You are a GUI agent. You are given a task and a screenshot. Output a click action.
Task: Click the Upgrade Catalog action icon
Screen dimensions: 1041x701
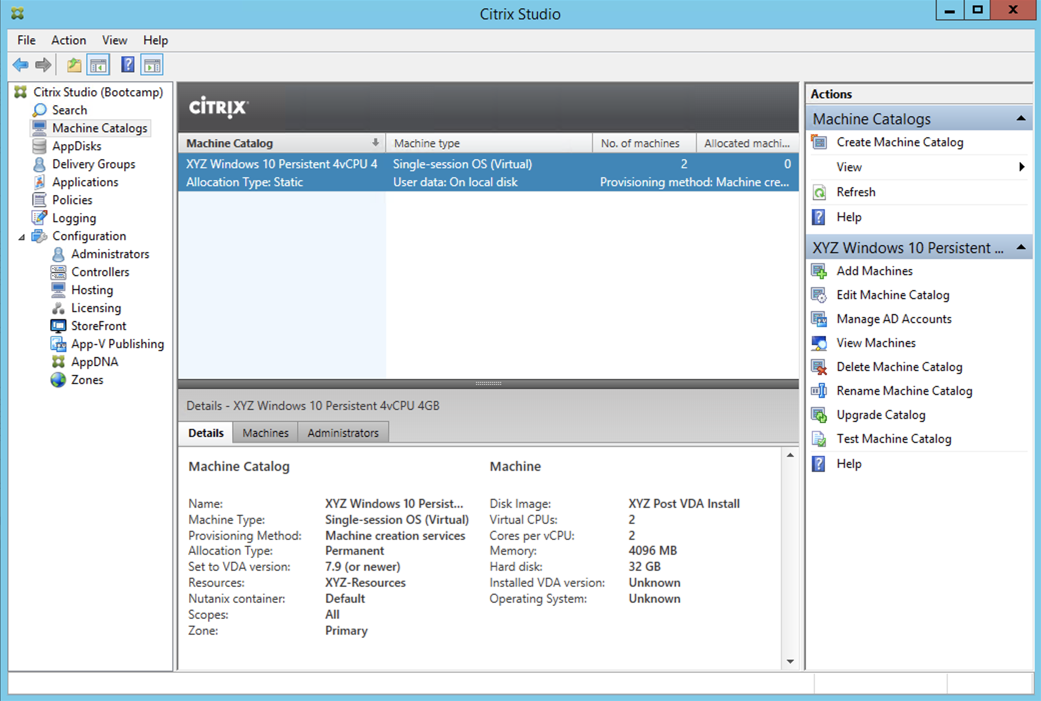pos(819,415)
